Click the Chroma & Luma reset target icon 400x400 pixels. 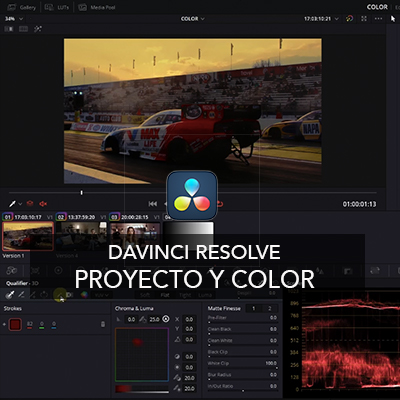(x=166, y=319)
